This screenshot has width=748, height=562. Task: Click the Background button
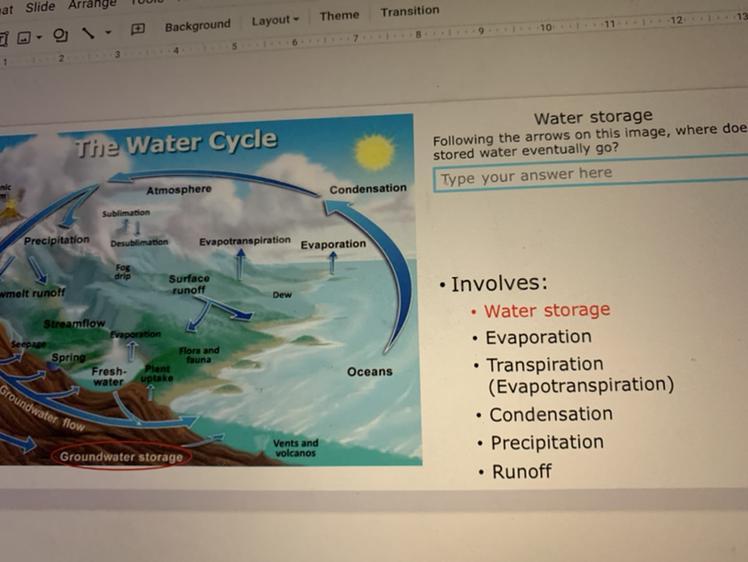pyautogui.click(x=197, y=25)
